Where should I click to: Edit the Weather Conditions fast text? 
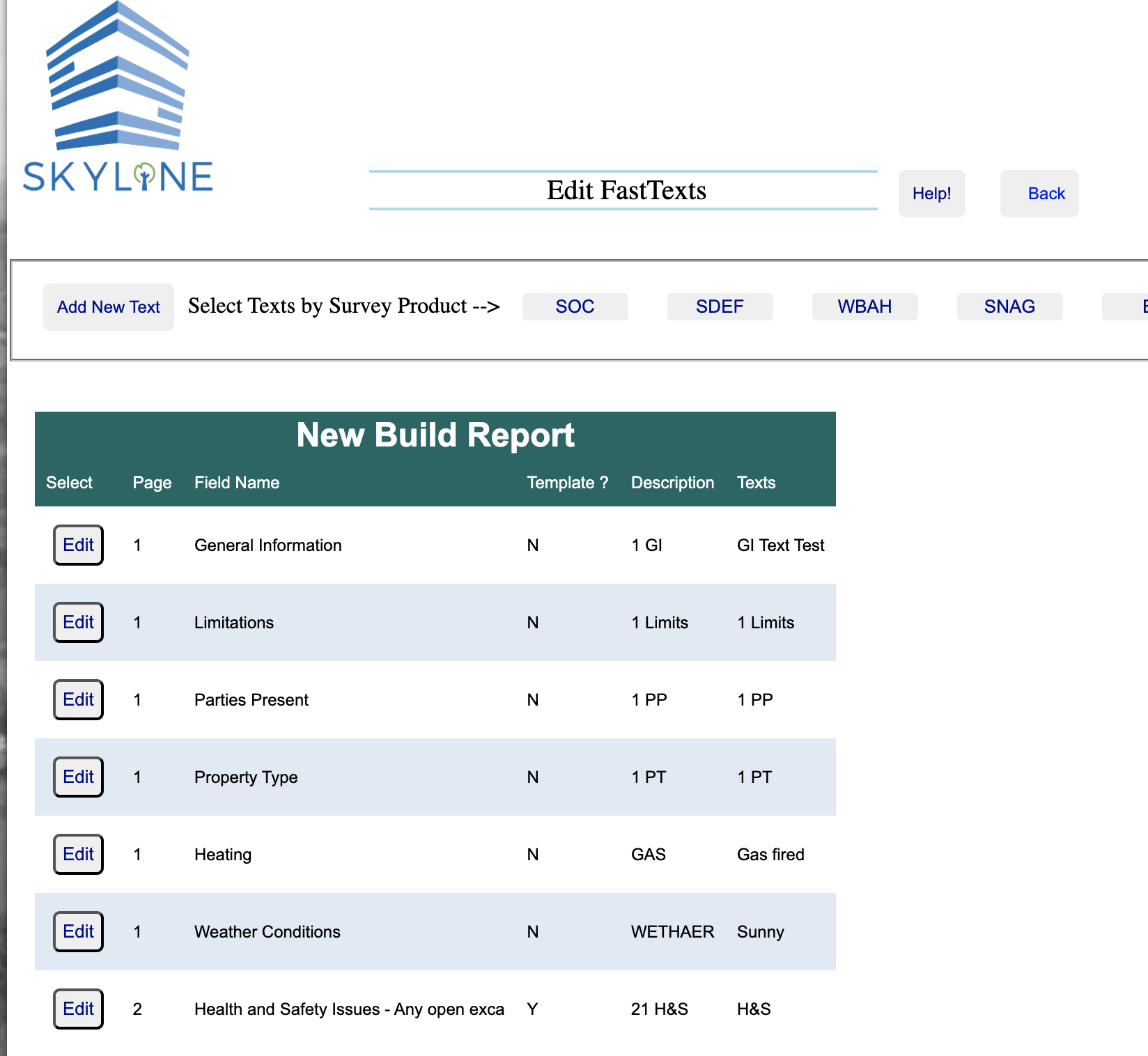coord(78,931)
